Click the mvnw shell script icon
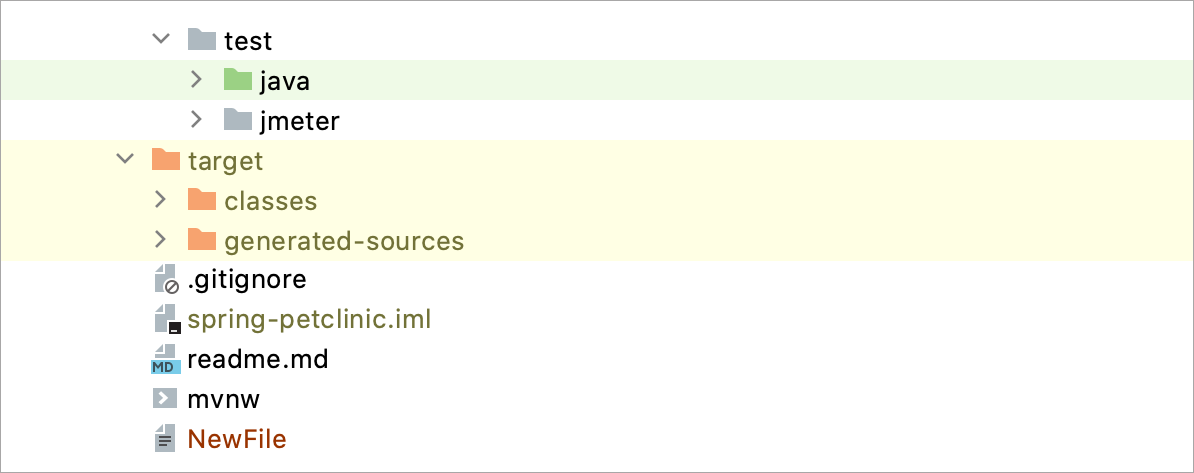The height and width of the screenshot is (473, 1194). pyautogui.click(x=165, y=399)
